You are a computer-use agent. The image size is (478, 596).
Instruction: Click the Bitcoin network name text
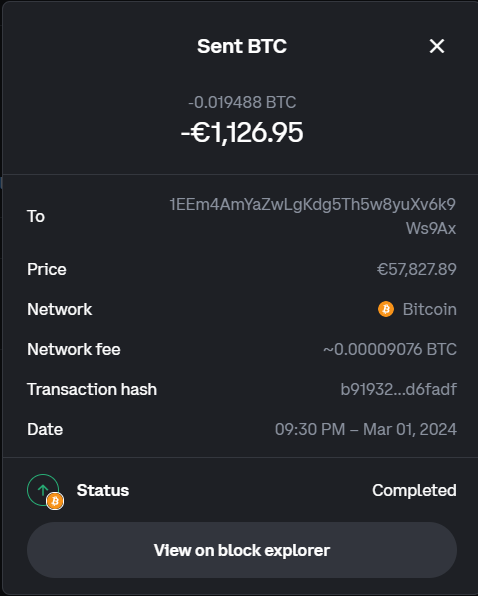429,309
